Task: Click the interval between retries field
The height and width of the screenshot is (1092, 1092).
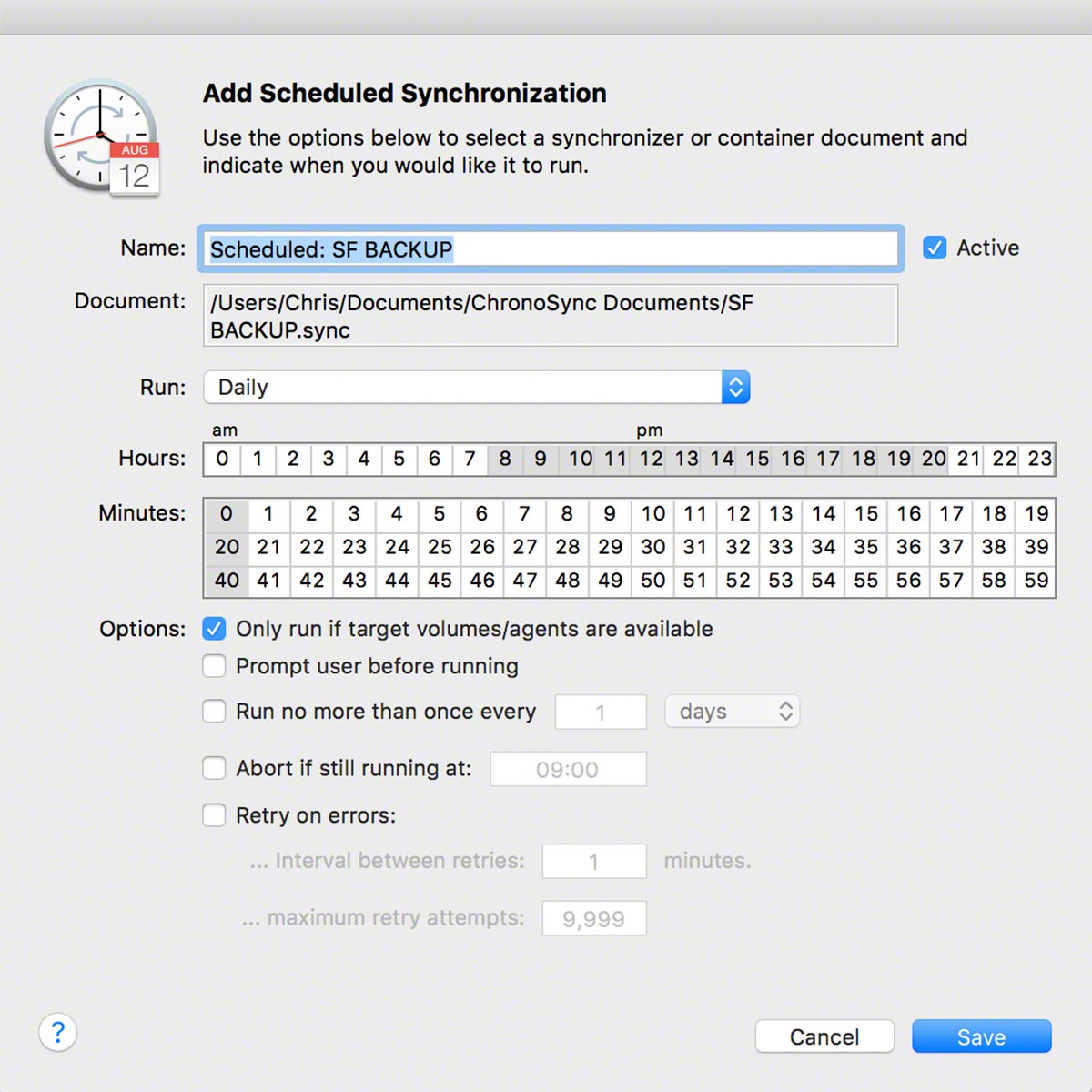Action: point(594,861)
